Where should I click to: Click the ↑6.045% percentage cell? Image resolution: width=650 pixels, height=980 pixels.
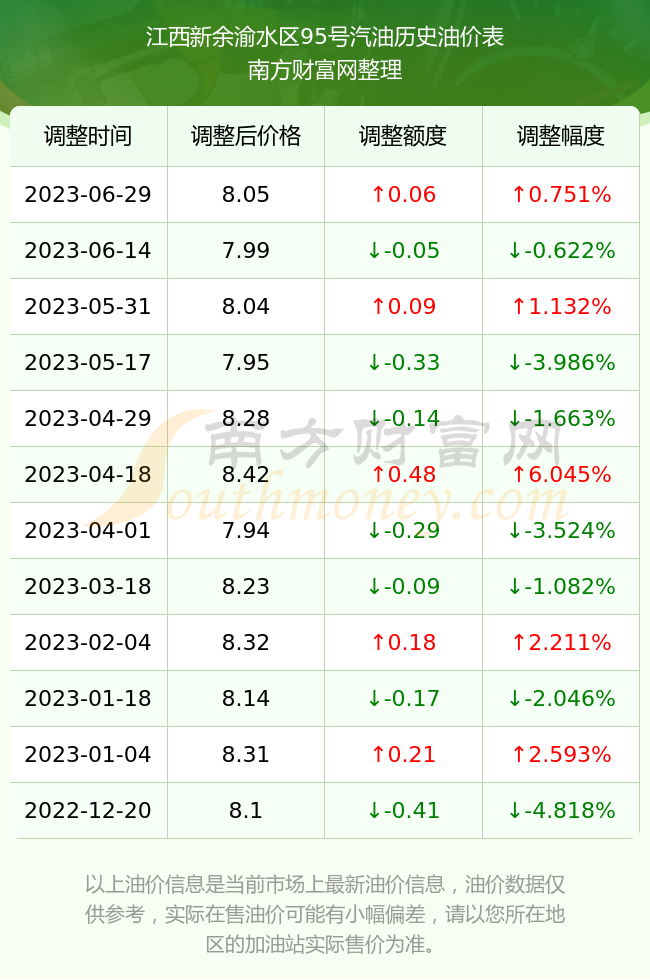561,474
